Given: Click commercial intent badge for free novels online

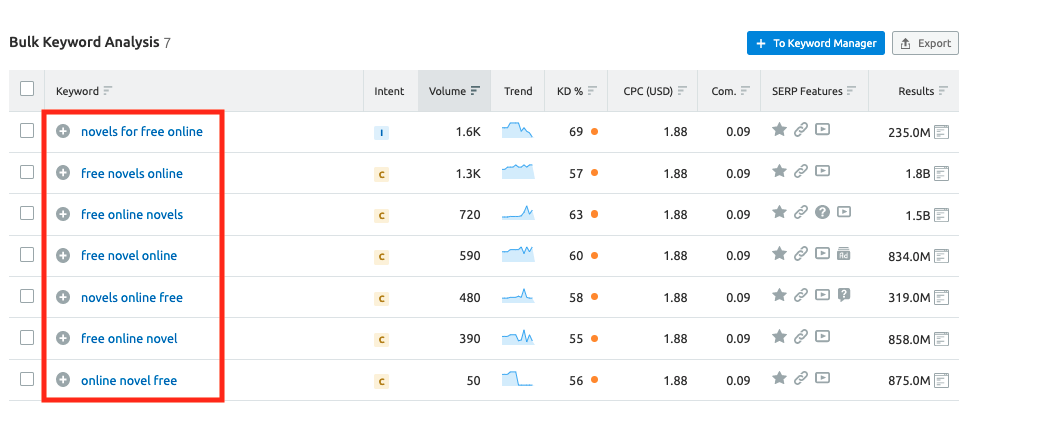Looking at the screenshot, I should [x=381, y=174].
